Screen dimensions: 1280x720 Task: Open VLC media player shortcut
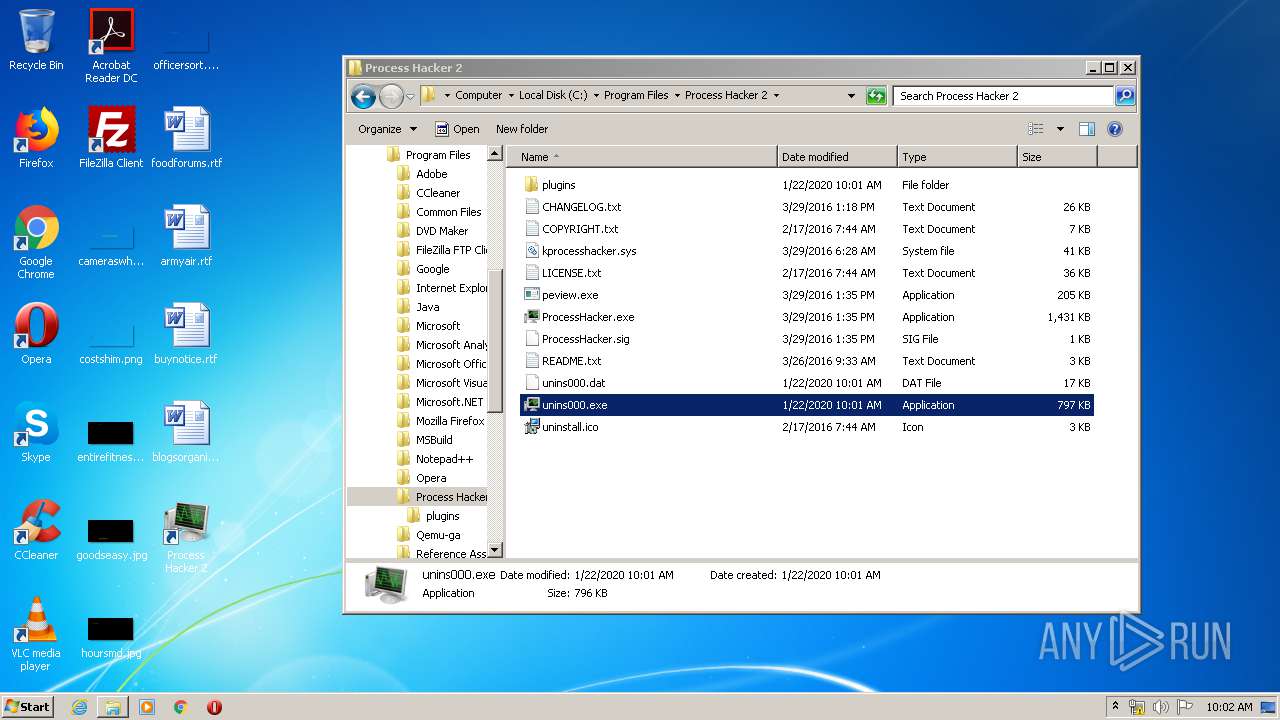[x=36, y=635]
